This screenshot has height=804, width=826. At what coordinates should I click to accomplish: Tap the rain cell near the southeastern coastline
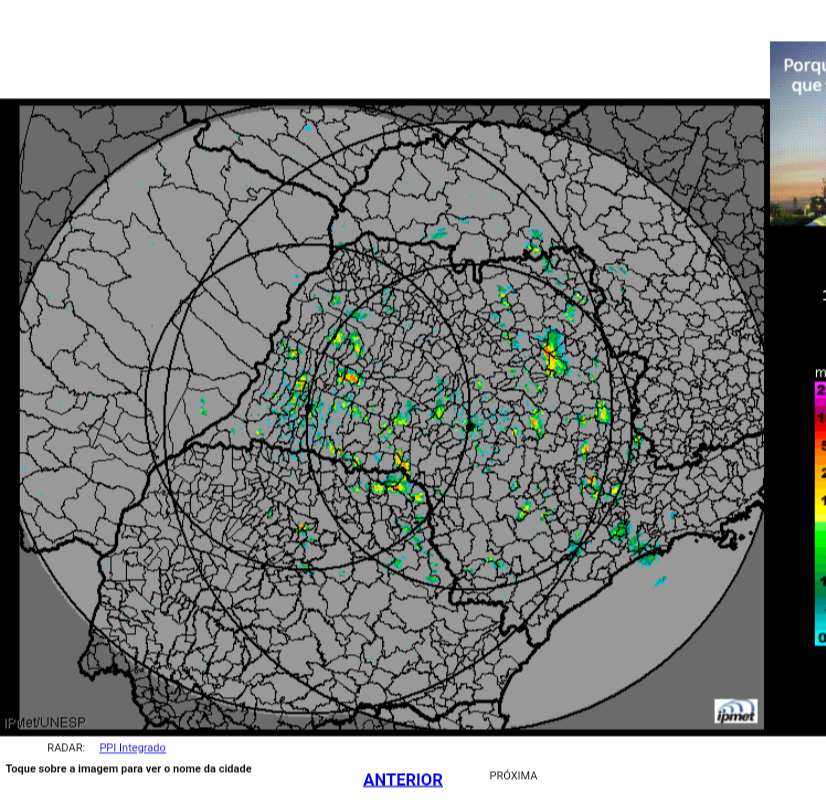[640, 547]
